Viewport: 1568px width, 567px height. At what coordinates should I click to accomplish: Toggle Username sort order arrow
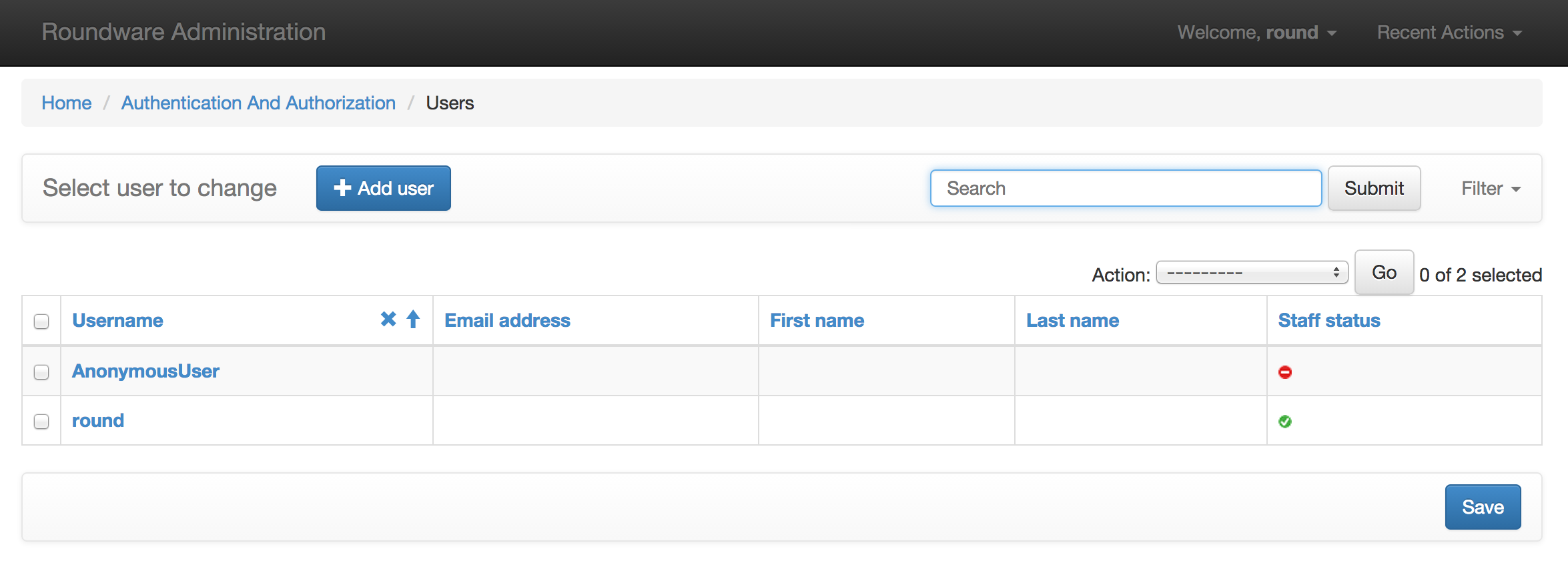coord(413,320)
